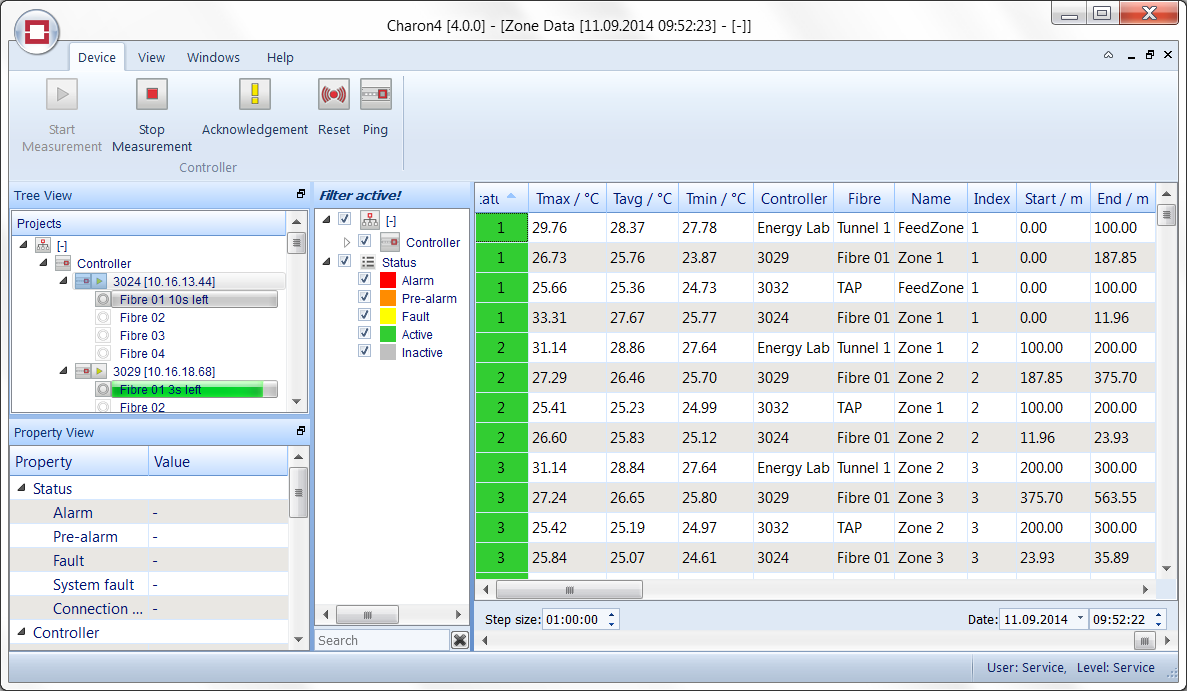
Task: Clear the search field with the X button
Action: pyautogui.click(x=459, y=640)
